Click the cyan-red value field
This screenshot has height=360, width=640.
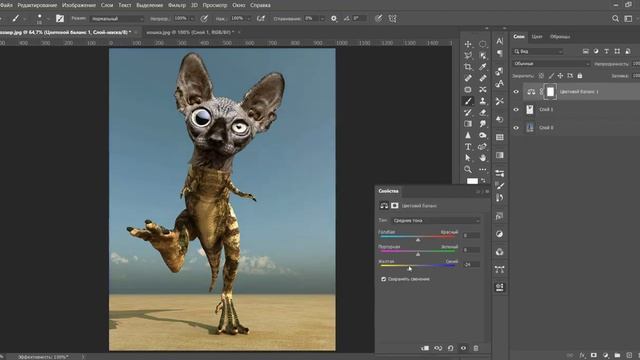coord(471,236)
